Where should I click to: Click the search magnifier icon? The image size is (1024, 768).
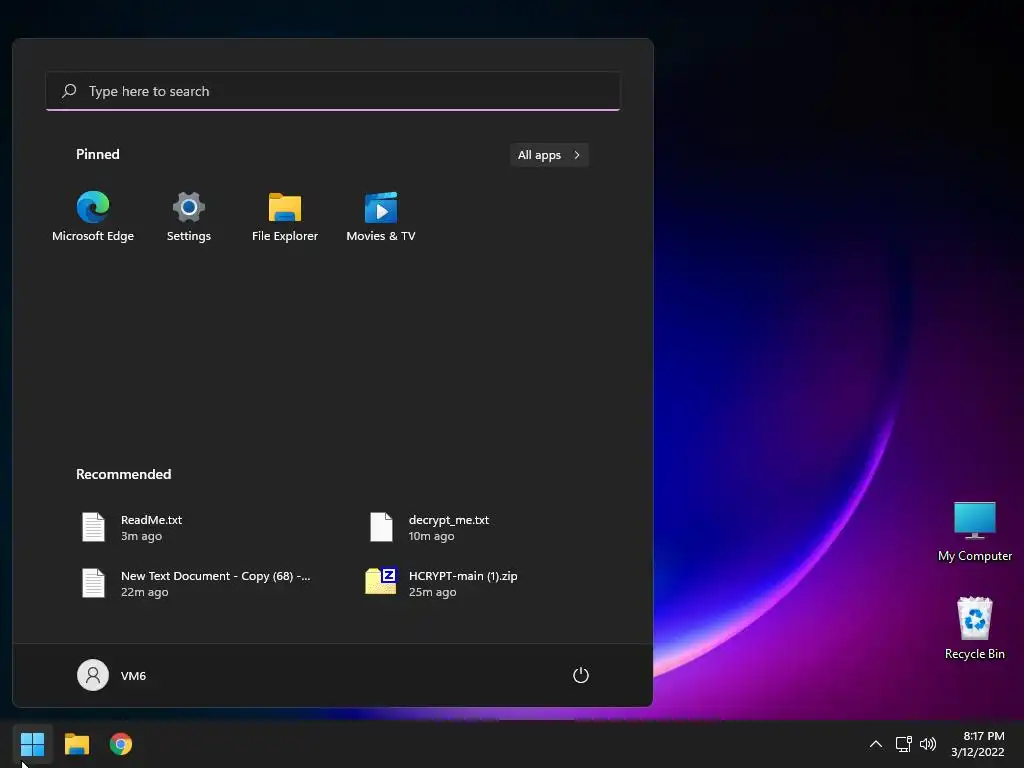(x=69, y=91)
